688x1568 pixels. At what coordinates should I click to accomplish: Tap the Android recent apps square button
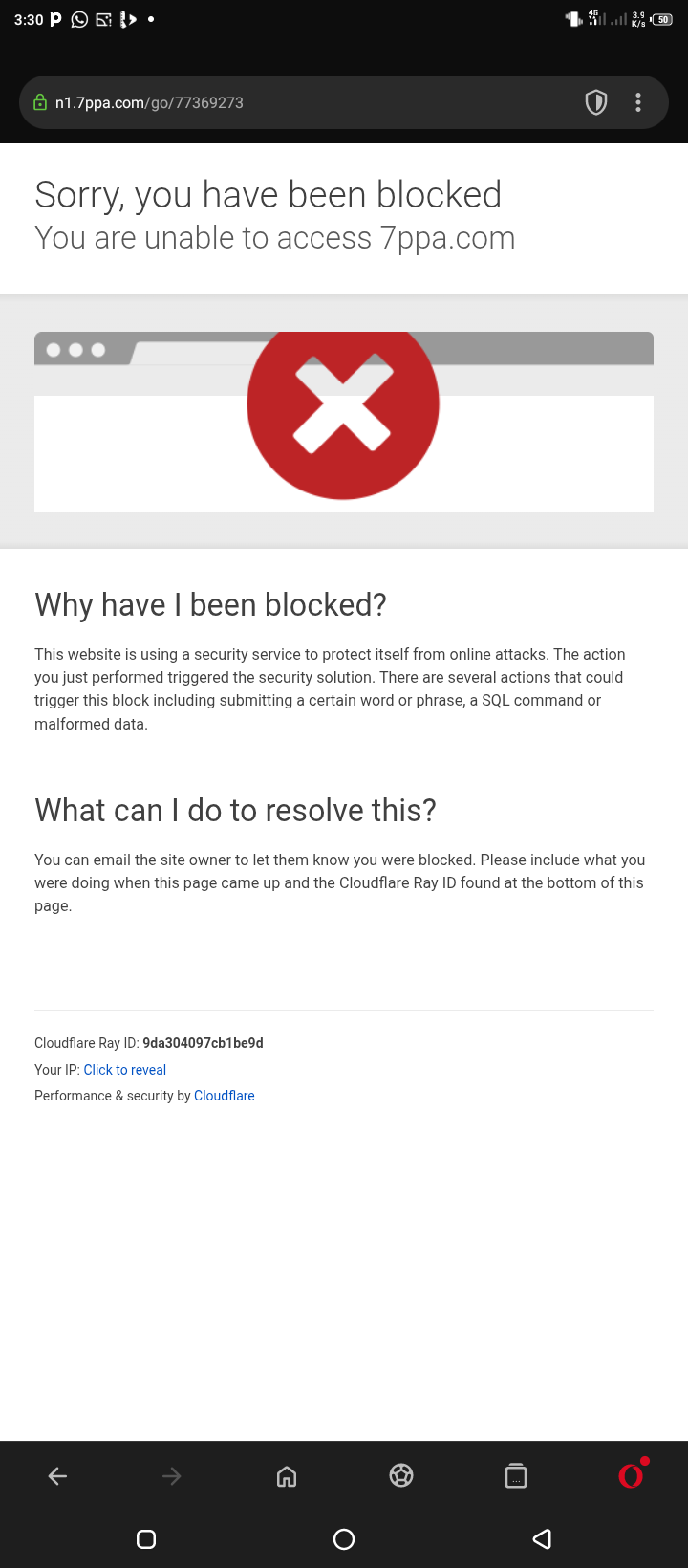[146, 1539]
